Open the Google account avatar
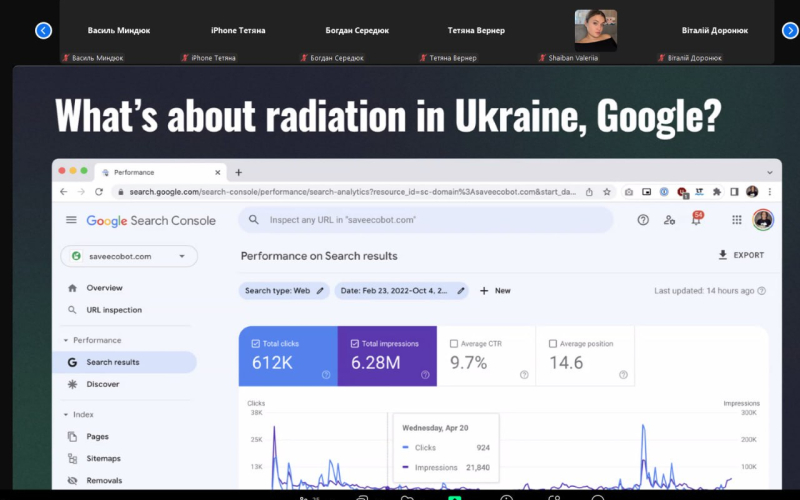The image size is (800, 500). pyautogui.click(x=763, y=220)
